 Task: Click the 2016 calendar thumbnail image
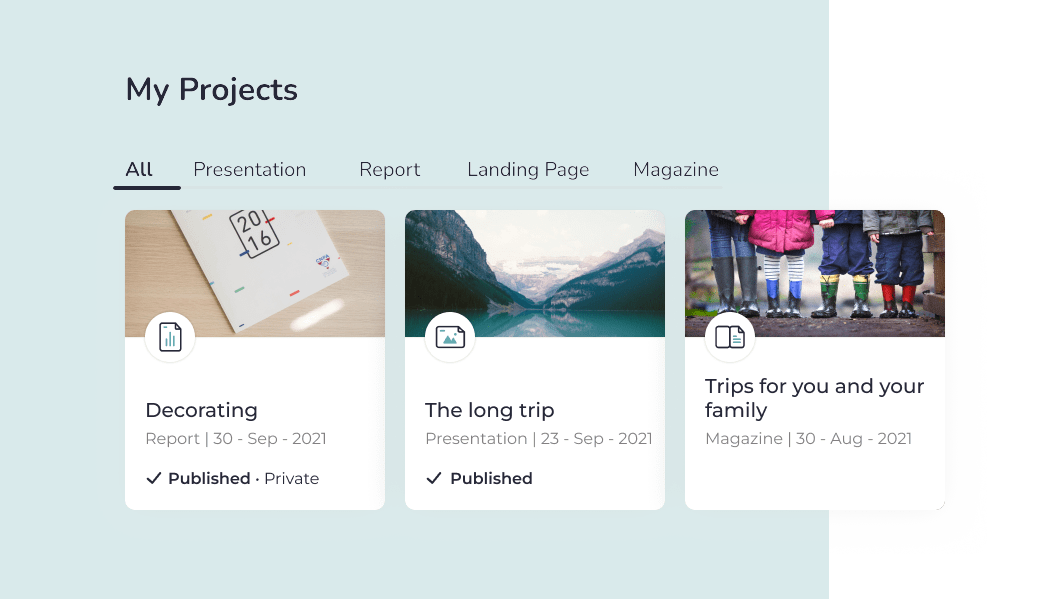(255, 273)
